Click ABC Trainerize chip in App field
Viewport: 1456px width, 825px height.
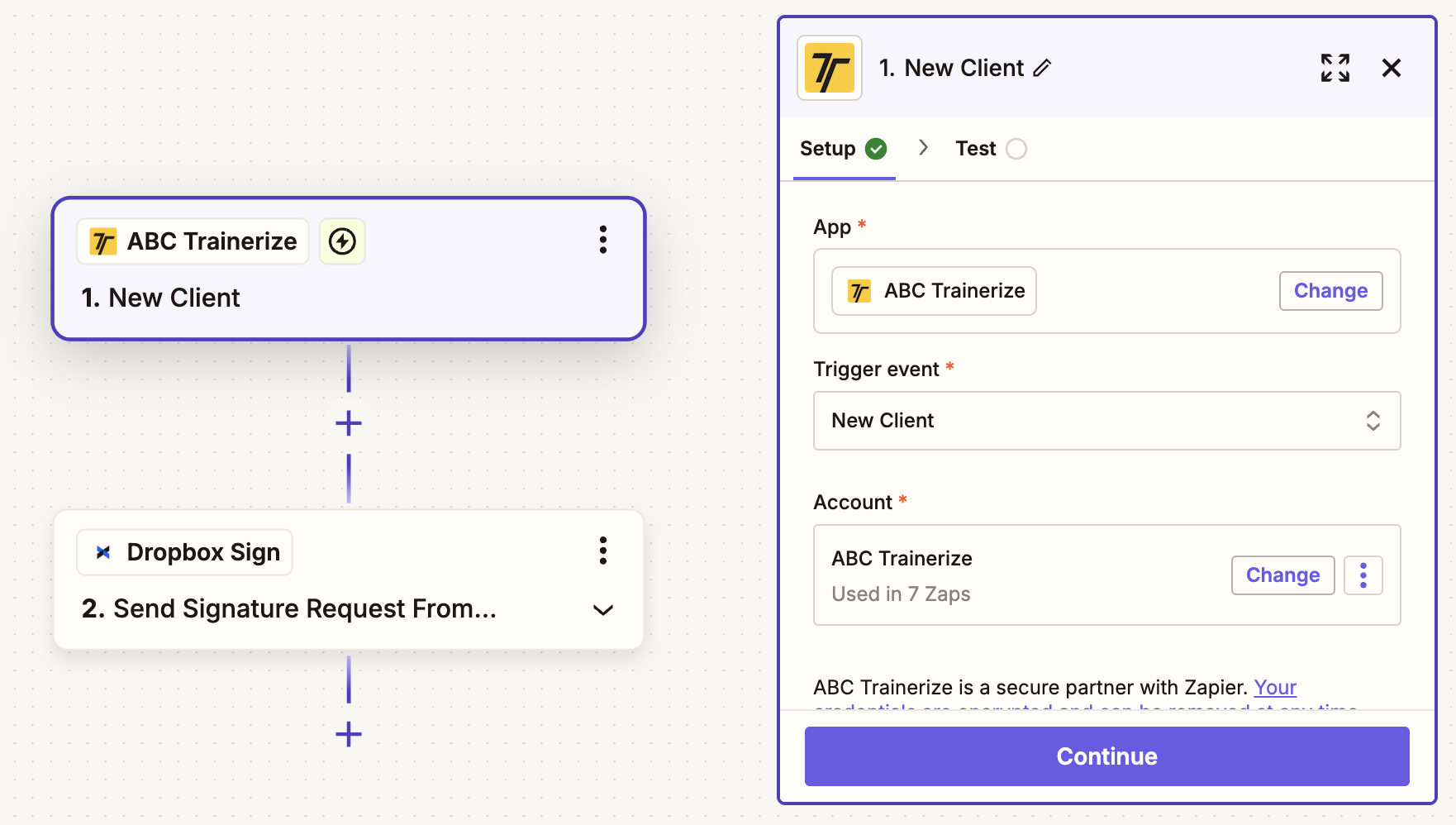(934, 291)
